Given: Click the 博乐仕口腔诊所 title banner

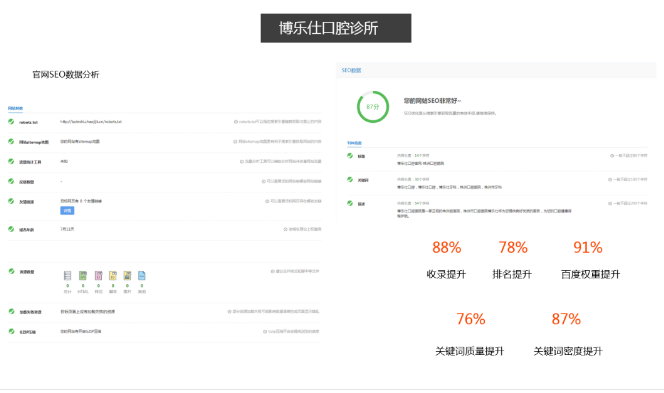Looking at the screenshot, I should 336,28.
